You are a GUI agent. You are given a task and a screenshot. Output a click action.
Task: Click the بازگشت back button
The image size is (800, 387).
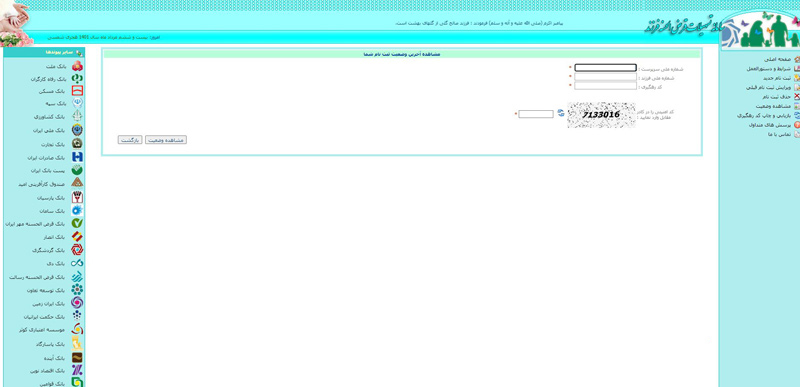pyautogui.click(x=130, y=140)
